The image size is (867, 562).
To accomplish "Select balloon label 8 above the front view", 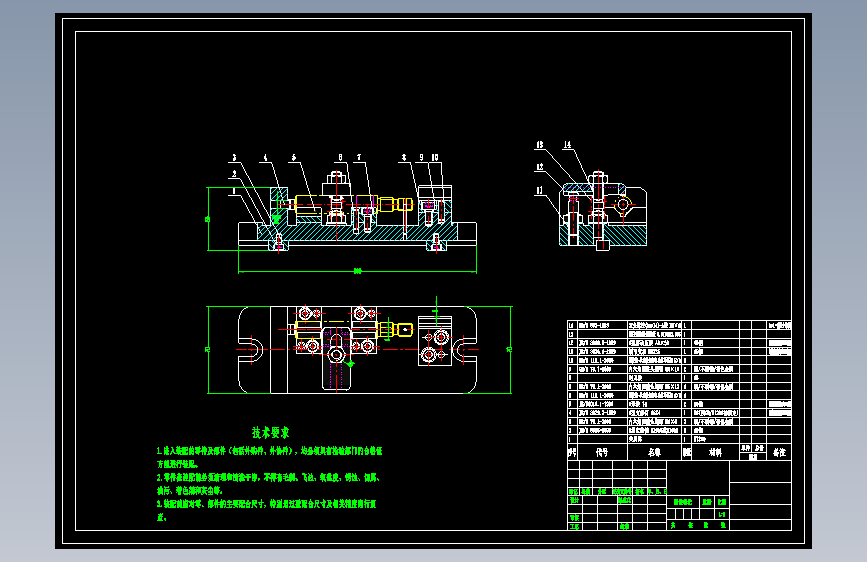I will tap(404, 158).
